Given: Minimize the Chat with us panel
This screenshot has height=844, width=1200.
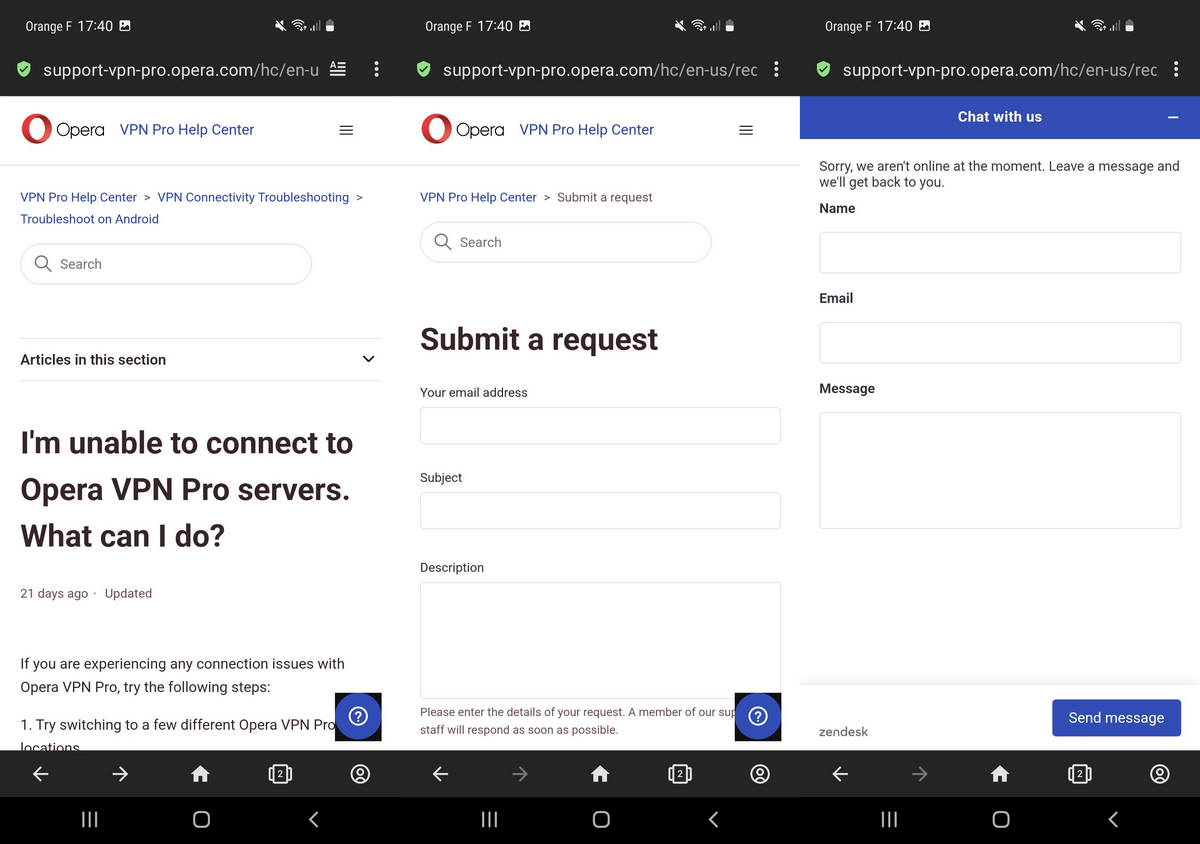Looking at the screenshot, I should pyautogui.click(x=1173, y=118).
